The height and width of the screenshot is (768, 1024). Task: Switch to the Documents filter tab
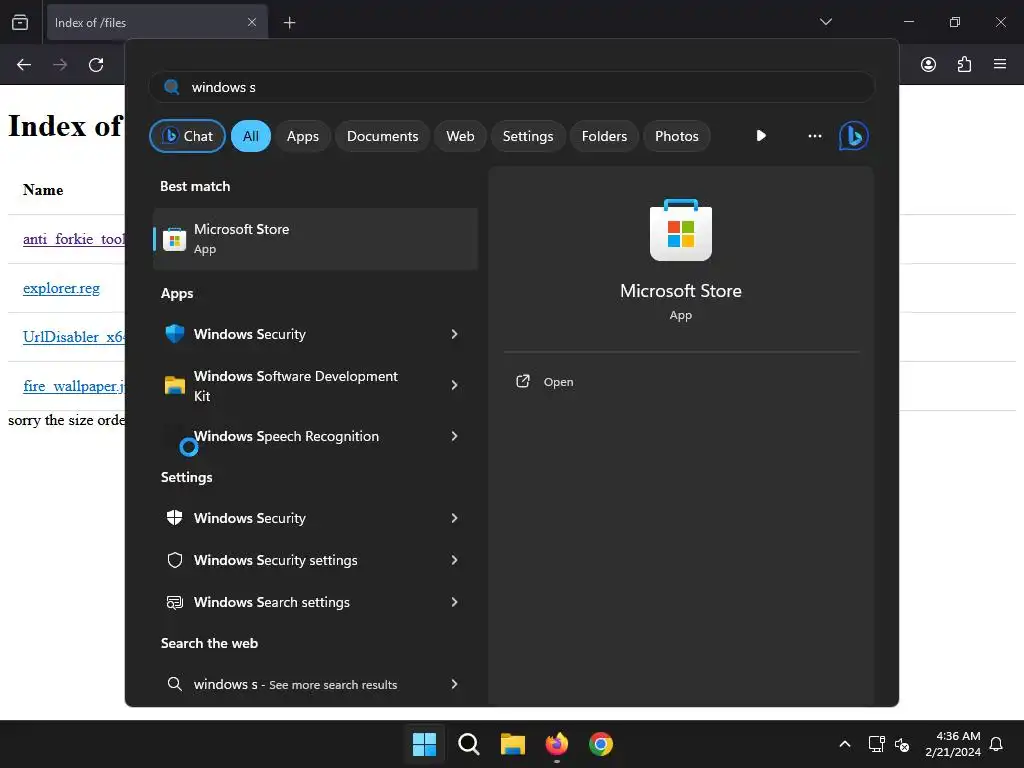(382, 136)
